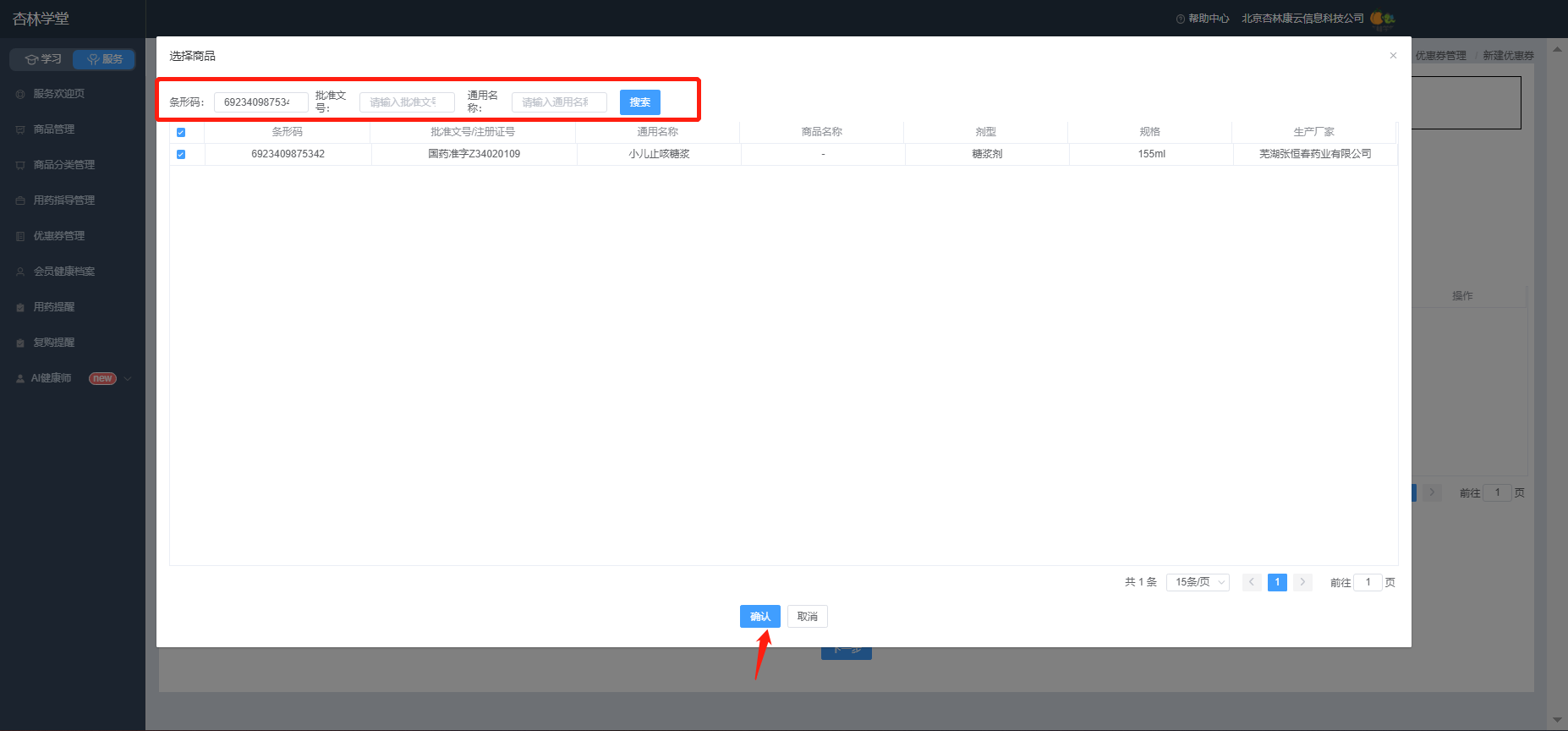
Task: Open the user avatar in top bar
Action: tap(1382, 19)
